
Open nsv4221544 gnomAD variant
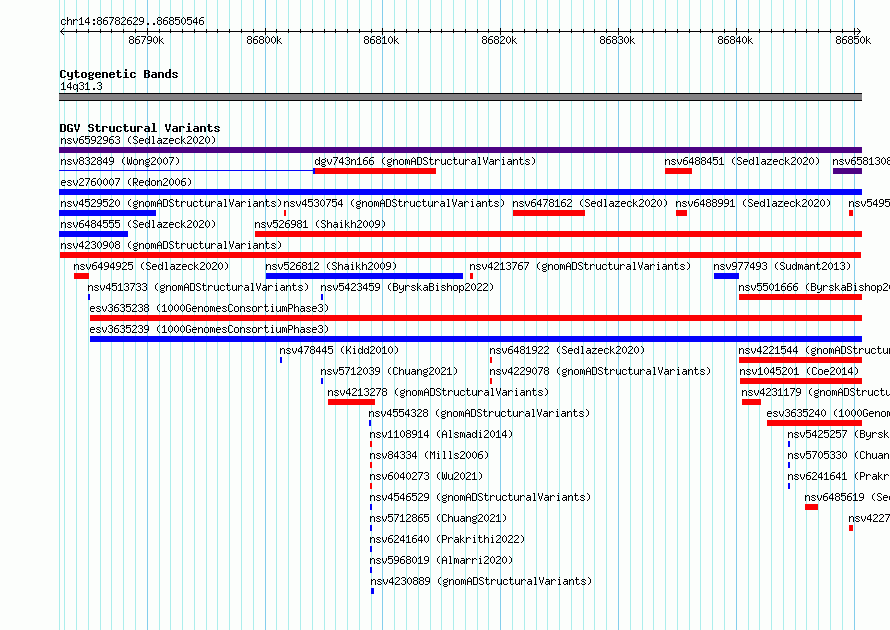tap(814, 350)
